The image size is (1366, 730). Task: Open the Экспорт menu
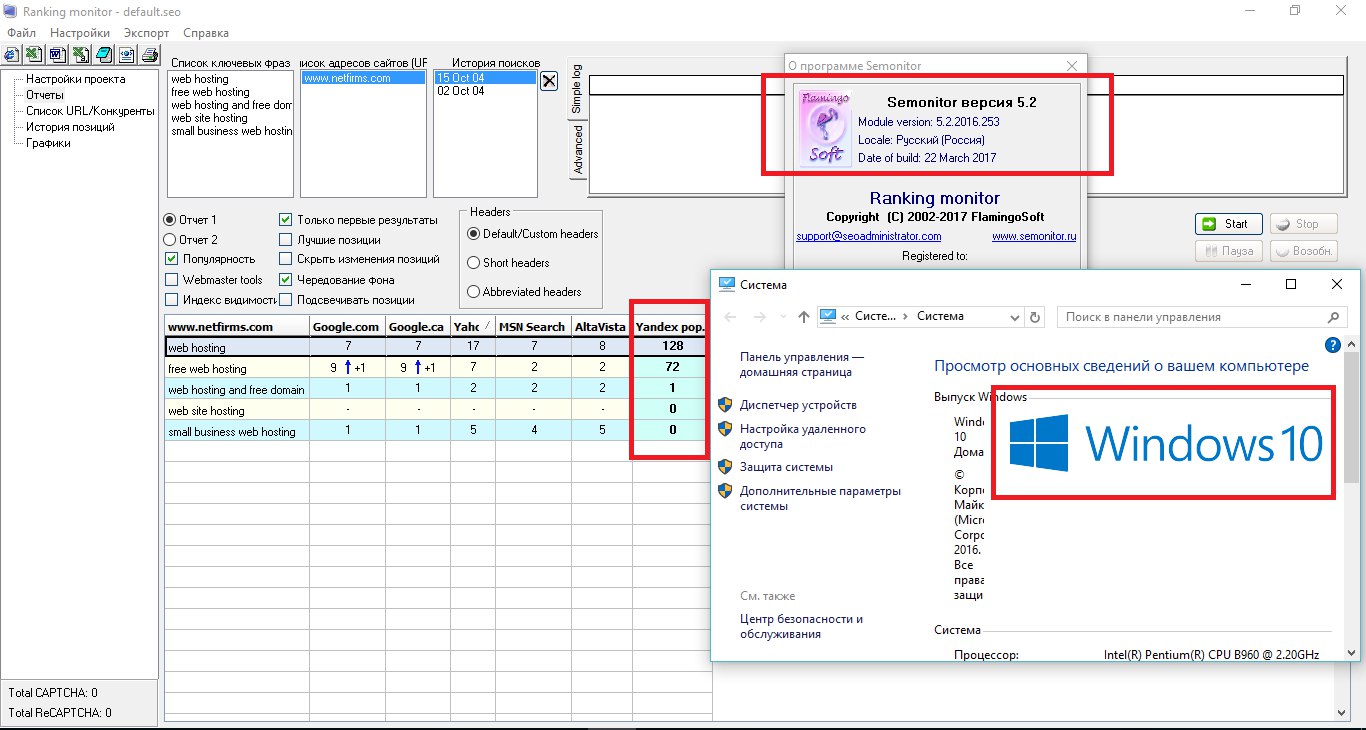pyautogui.click(x=146, y=33)
